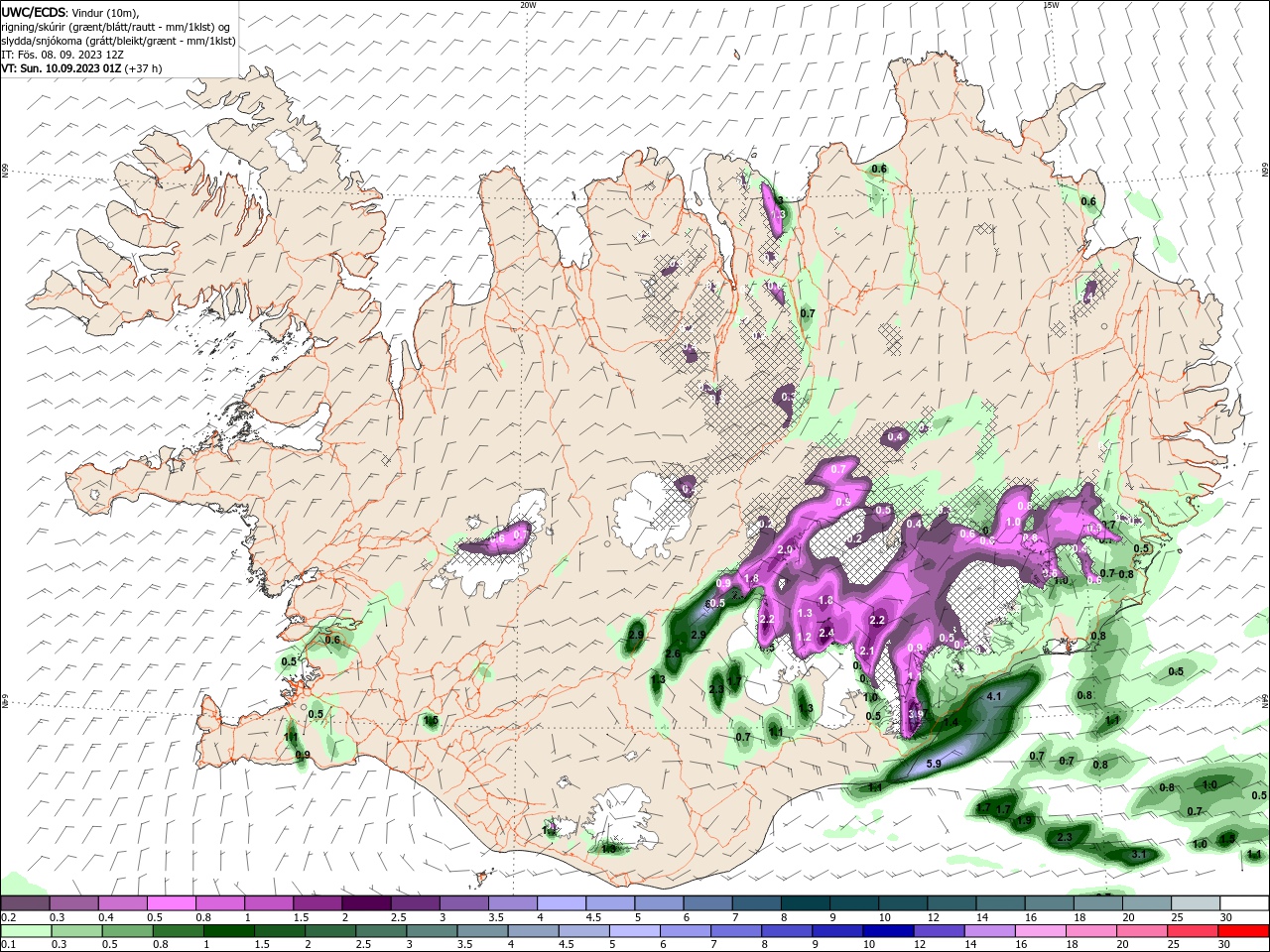Click the 'VT: Sun. 10.09.2023 01Z' valid time

coord(62,68)
